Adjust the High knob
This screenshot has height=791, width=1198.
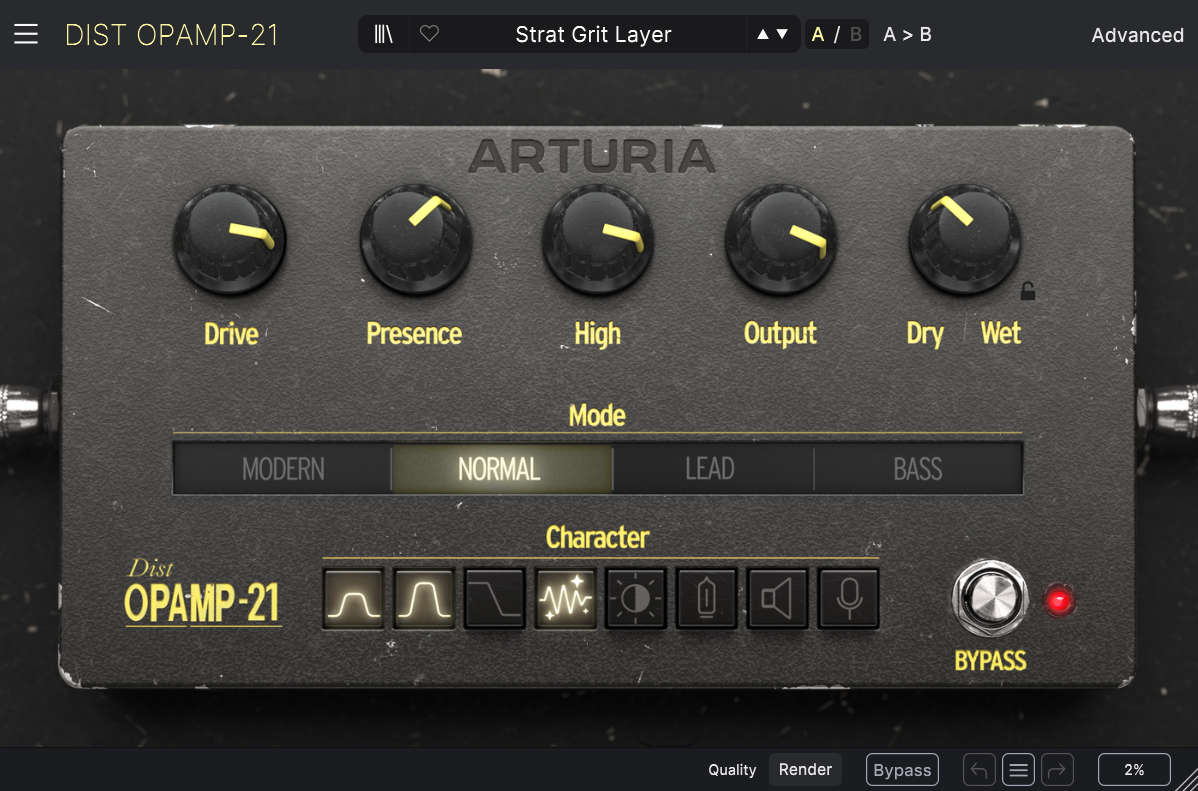pos(598,239)
